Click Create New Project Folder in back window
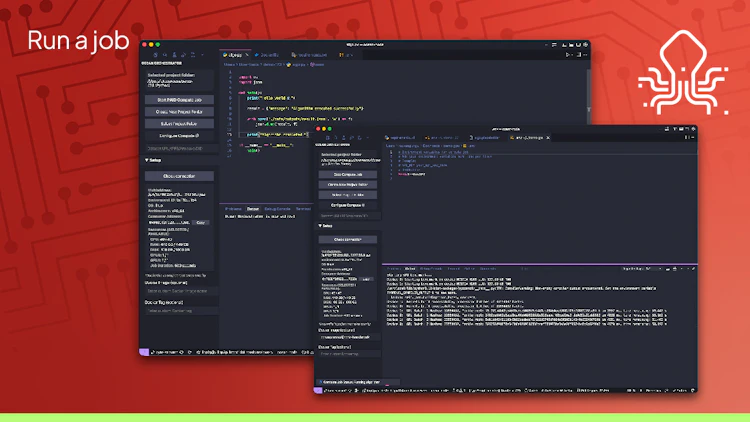 (x=179, y=112)
